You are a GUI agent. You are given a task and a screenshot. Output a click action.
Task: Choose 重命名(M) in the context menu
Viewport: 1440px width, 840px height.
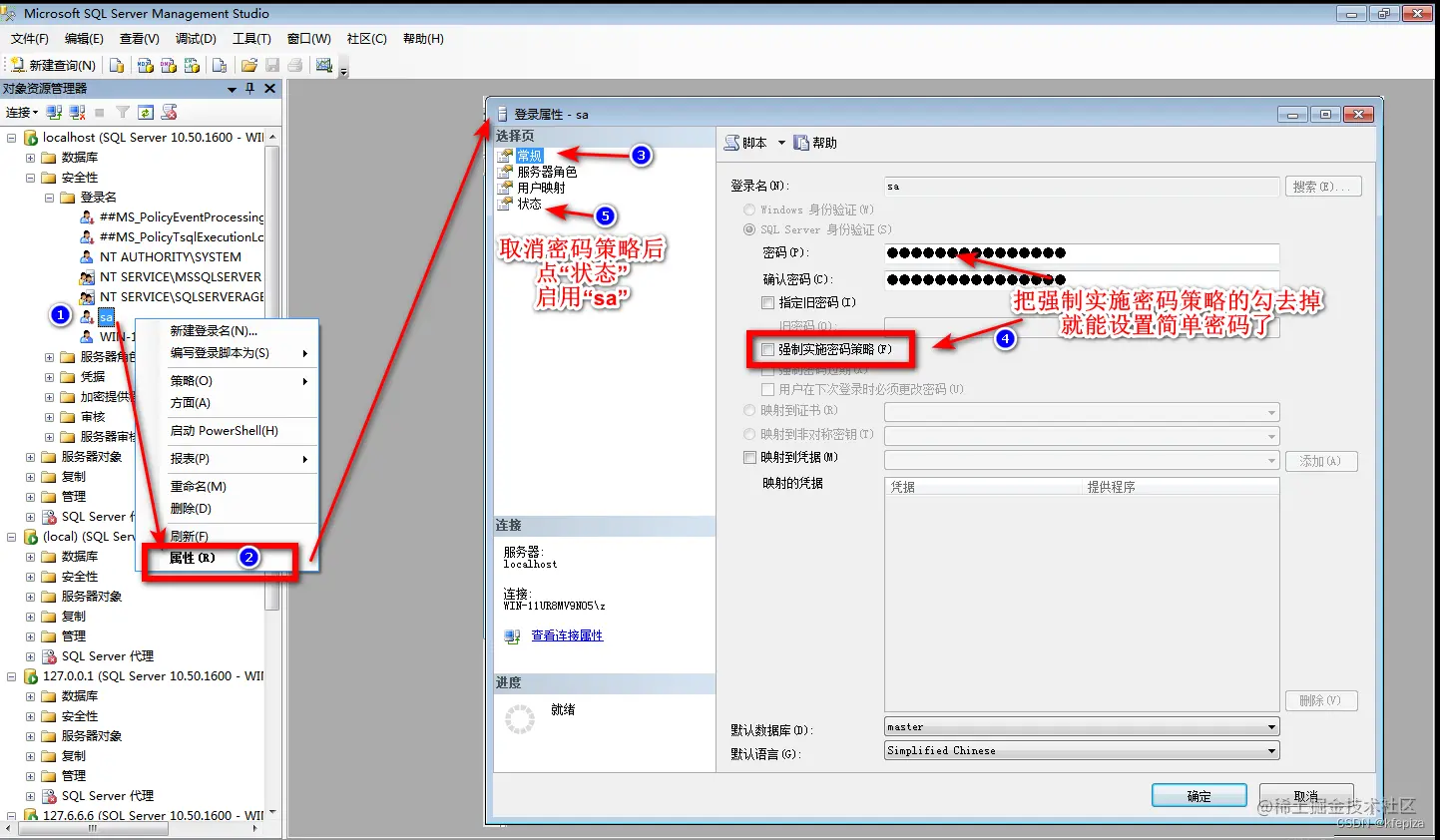click(x=227, y=486)
